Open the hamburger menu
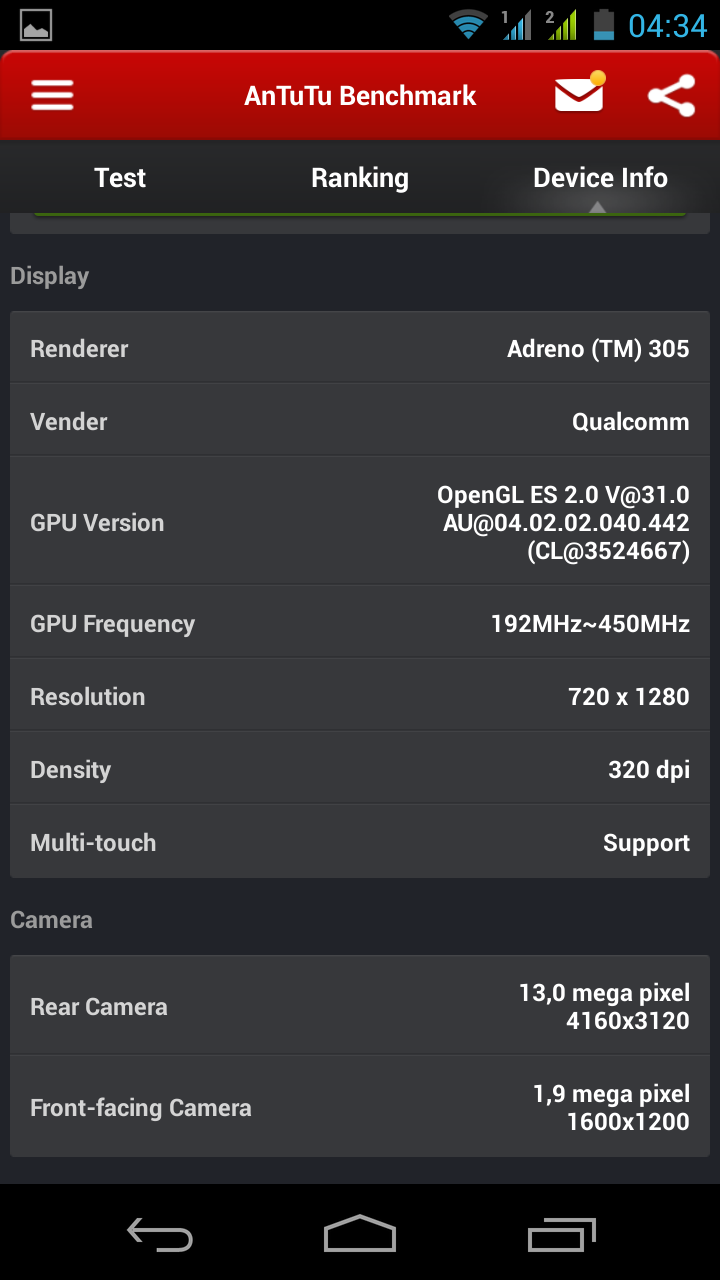The image size is (720, 1280). coord(52,96)
